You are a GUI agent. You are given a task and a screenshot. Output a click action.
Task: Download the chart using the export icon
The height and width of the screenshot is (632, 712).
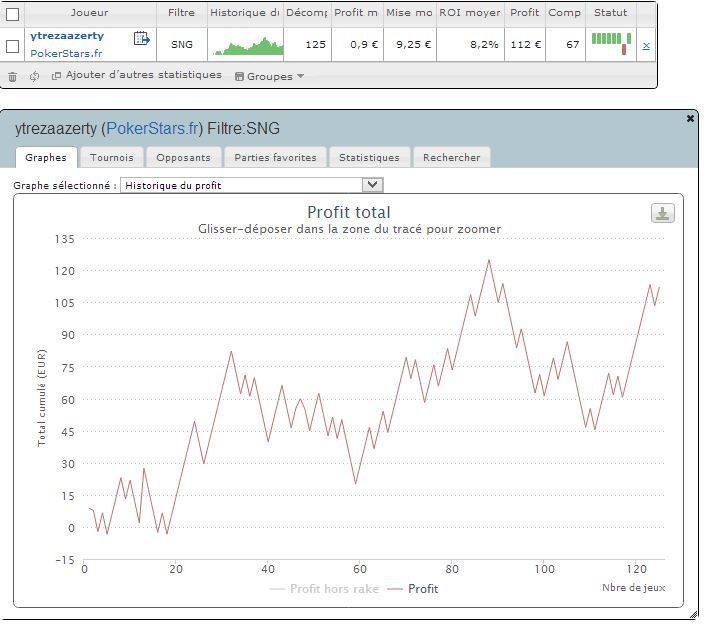(662, 213)
